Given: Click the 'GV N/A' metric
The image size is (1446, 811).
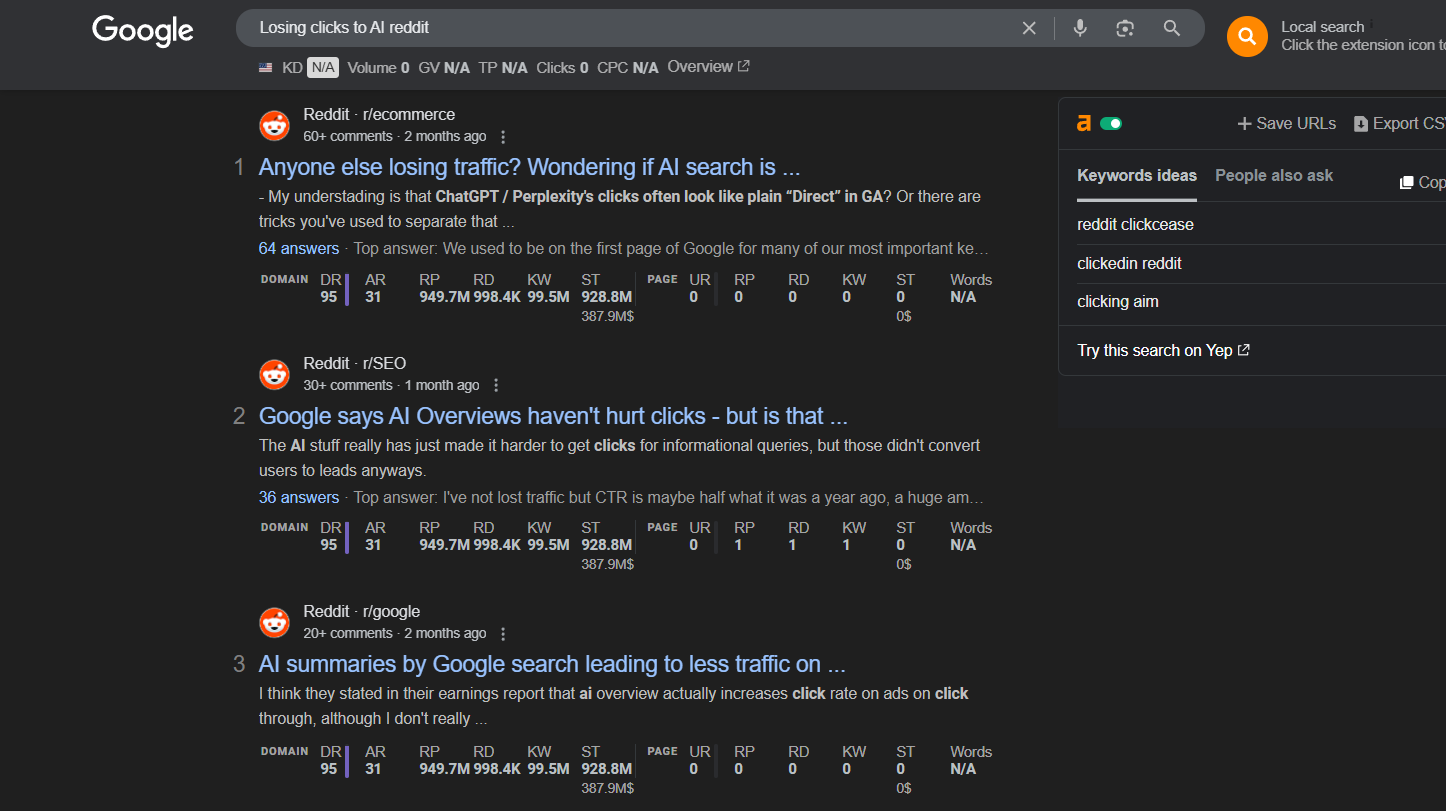Looking at the screenshot, I should (444, 68).
